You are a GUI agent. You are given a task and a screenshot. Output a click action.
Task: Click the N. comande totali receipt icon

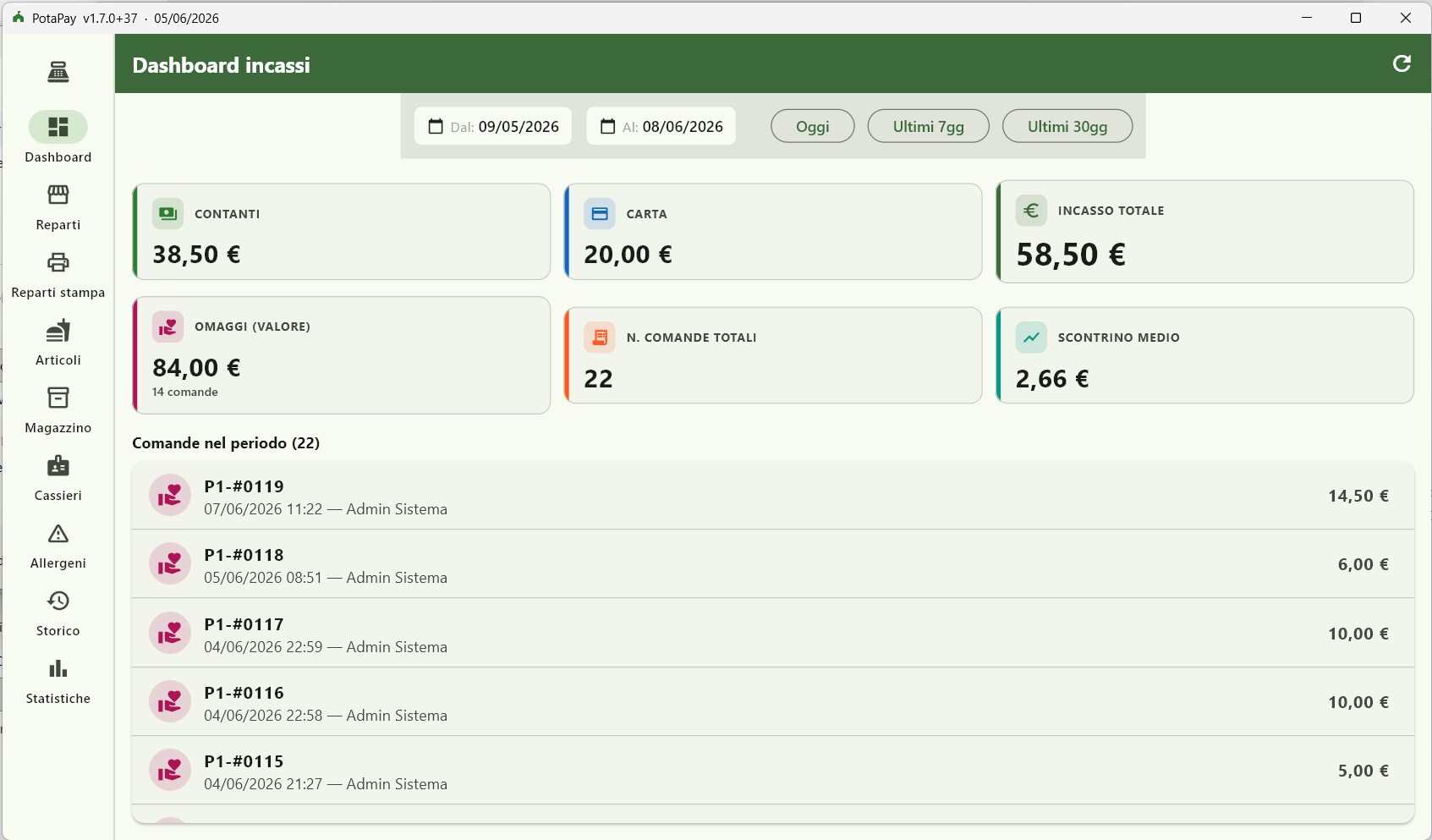tap(600, 337)
